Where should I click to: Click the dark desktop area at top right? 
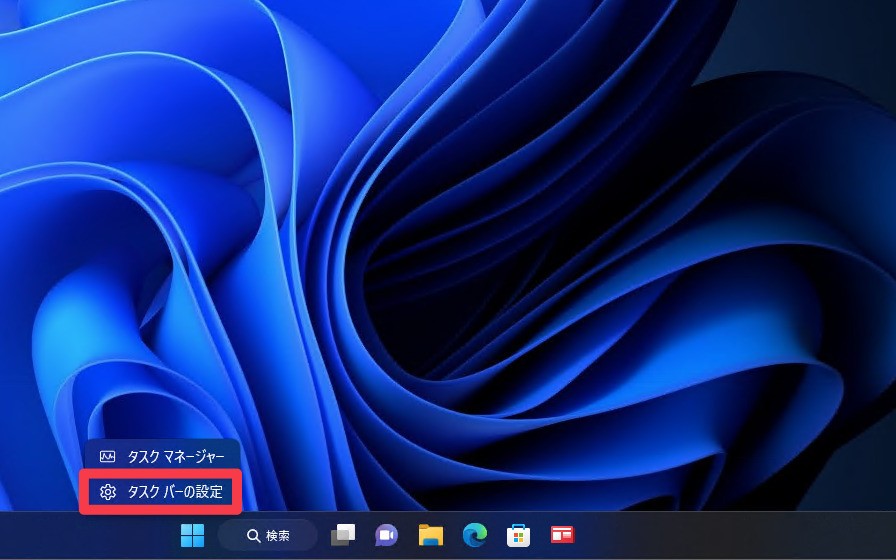click(820, 50)
